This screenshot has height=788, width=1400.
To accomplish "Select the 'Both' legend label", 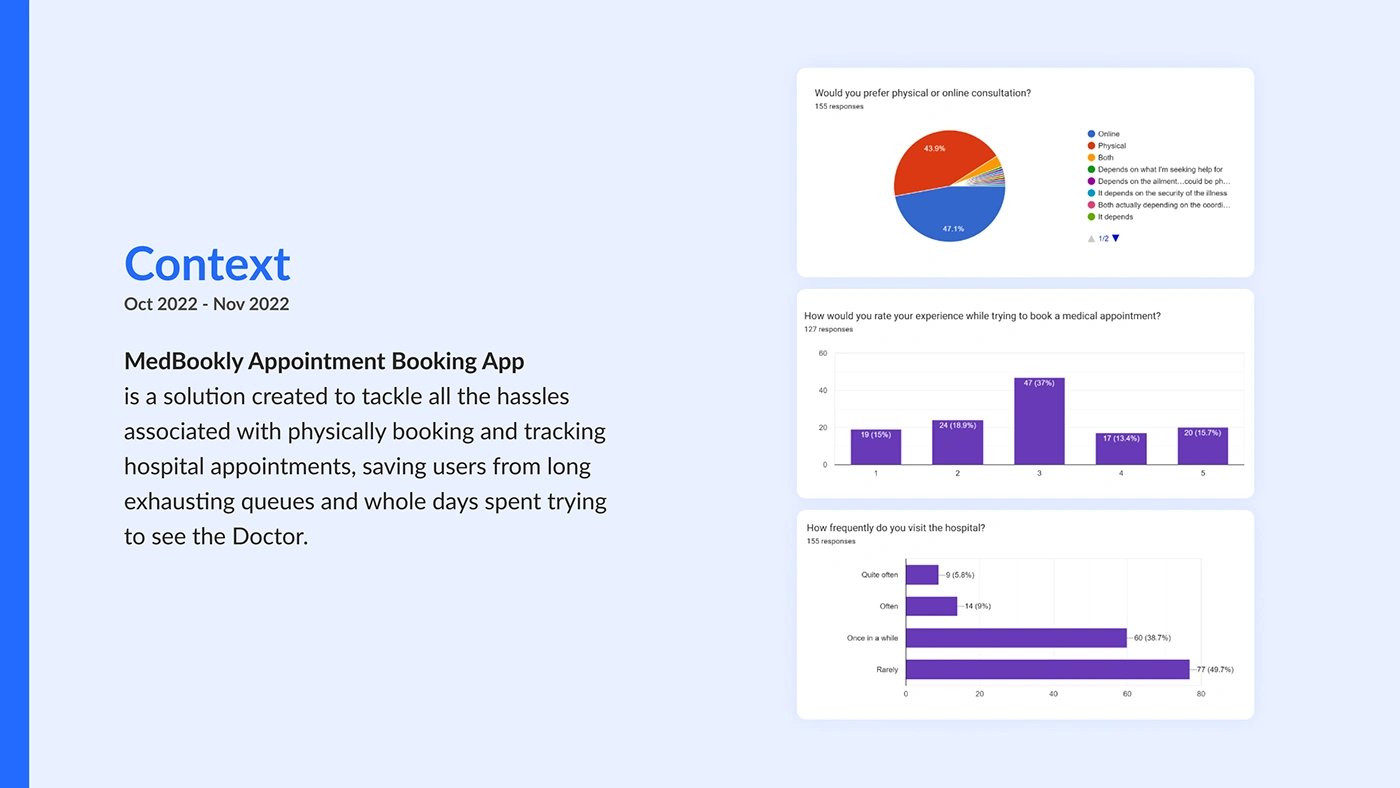I will click(1106, 158).
